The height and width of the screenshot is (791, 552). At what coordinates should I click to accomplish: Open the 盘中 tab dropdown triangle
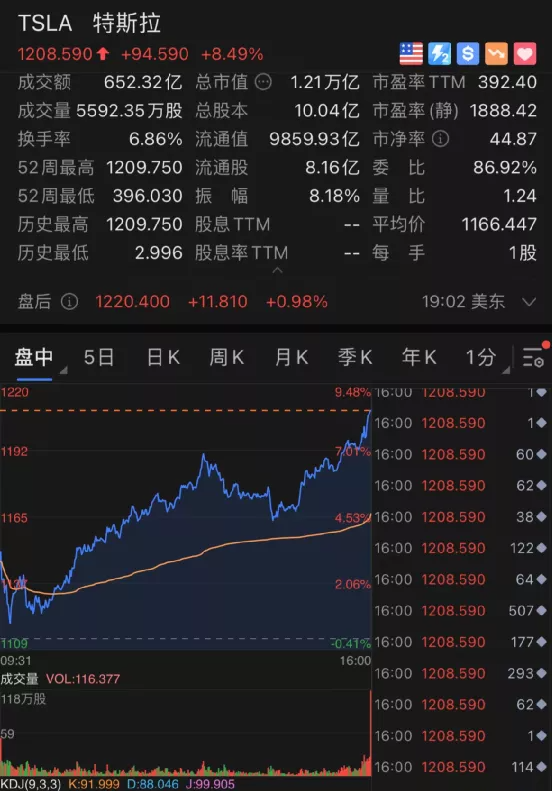click(x=63, y=371)
